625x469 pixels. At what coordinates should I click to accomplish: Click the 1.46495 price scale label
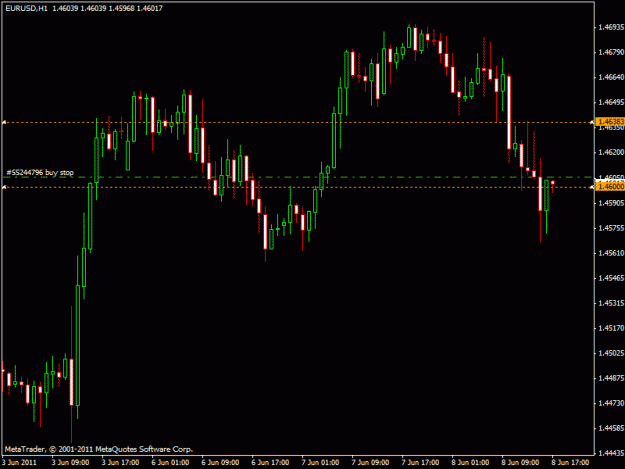pos(611,102)
